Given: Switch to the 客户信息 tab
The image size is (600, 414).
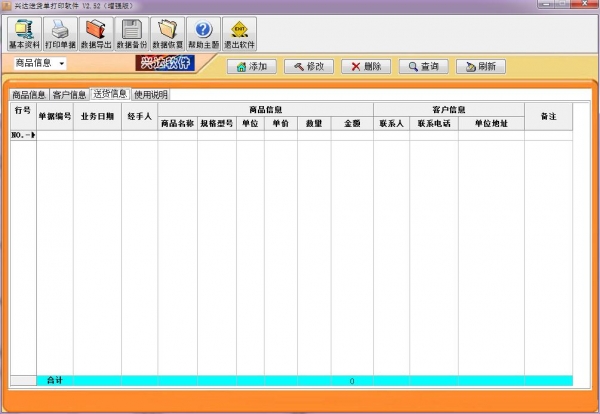Looking at the screenshot, I should [x=69, y=95].
